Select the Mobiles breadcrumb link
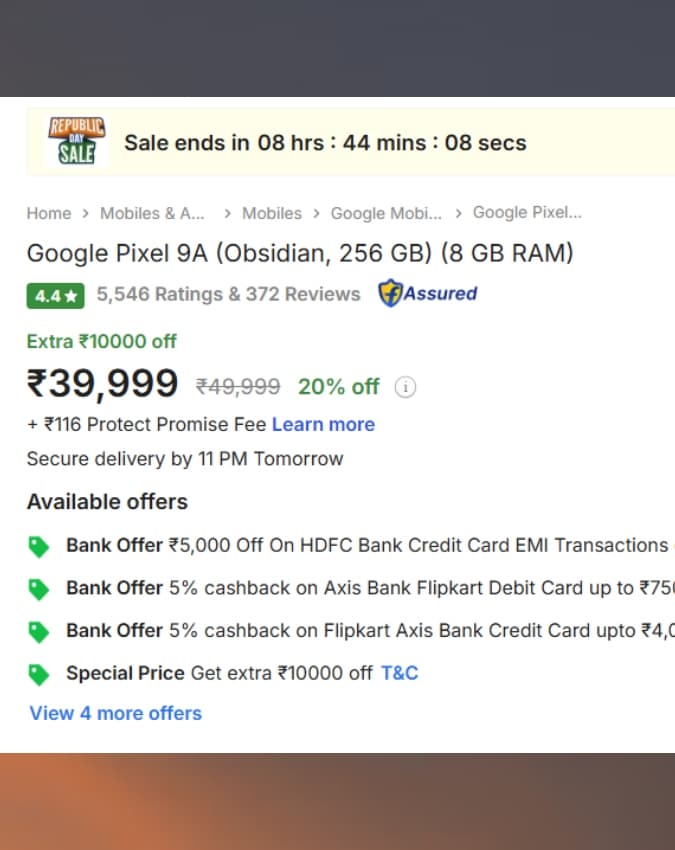The width and height of the screenshot is (675, 850). coord(272,213)
